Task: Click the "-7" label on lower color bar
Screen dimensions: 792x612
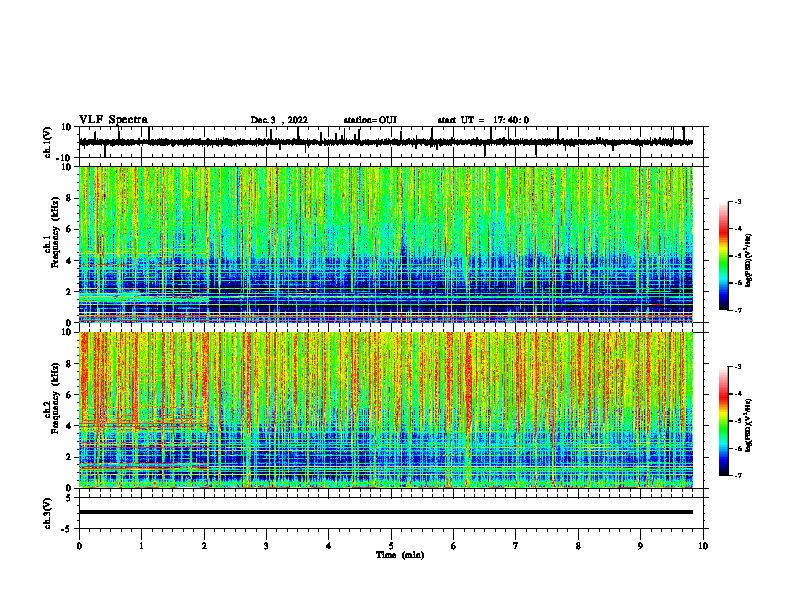Action: point(737,476)
